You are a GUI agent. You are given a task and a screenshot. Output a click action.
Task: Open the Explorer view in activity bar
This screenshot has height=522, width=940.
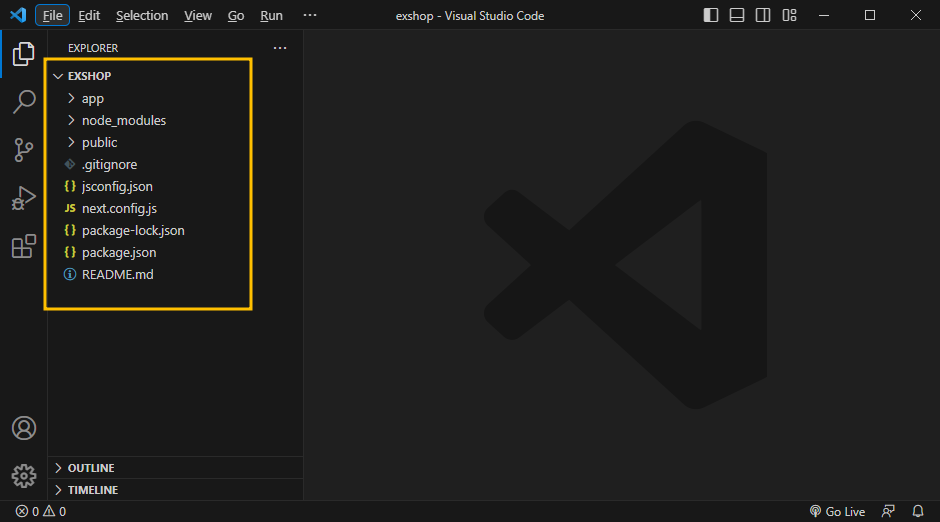tap(23, 54)
